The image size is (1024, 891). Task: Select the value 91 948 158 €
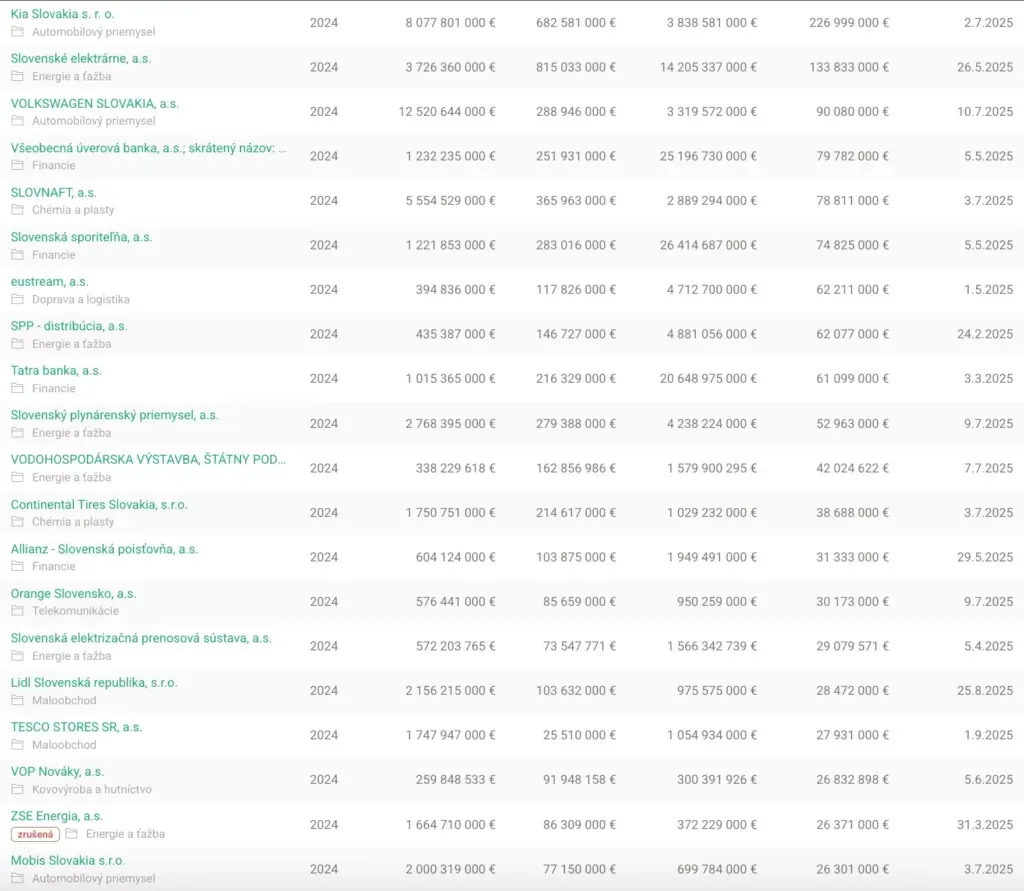[579, 779]
